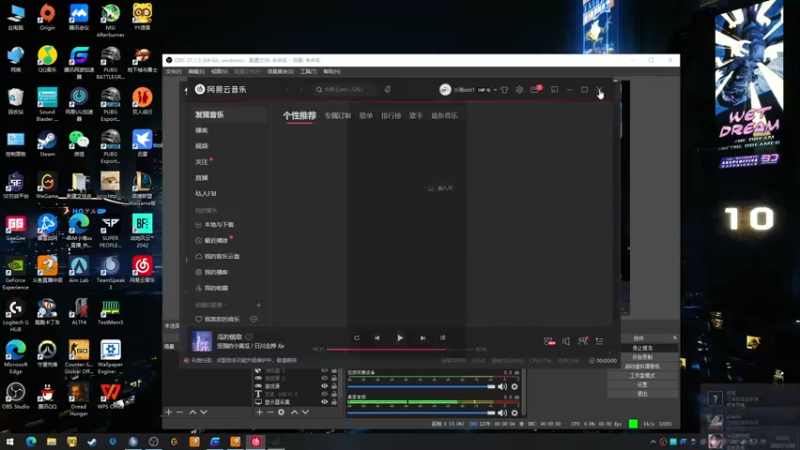Move source down with OBS sources down arrow

coord(305,412)
